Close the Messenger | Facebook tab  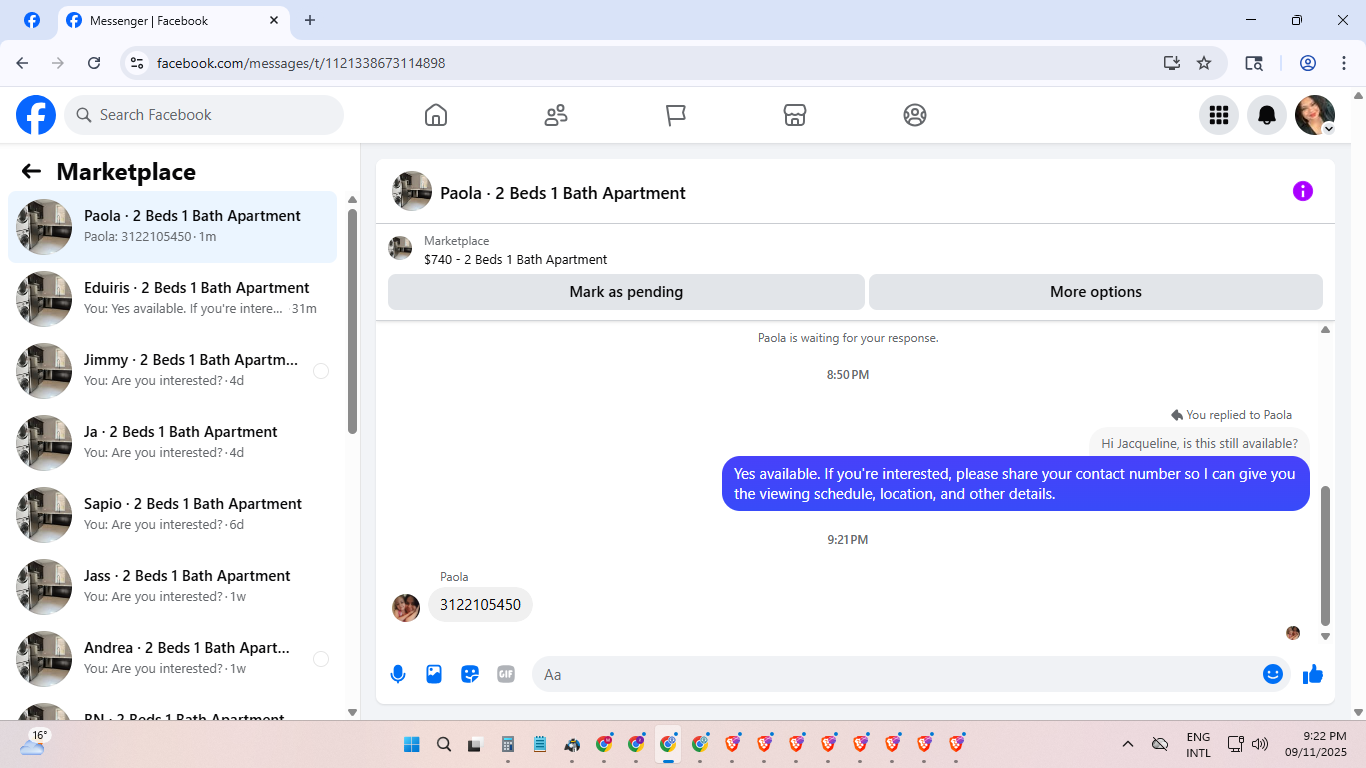pos(274,20)
